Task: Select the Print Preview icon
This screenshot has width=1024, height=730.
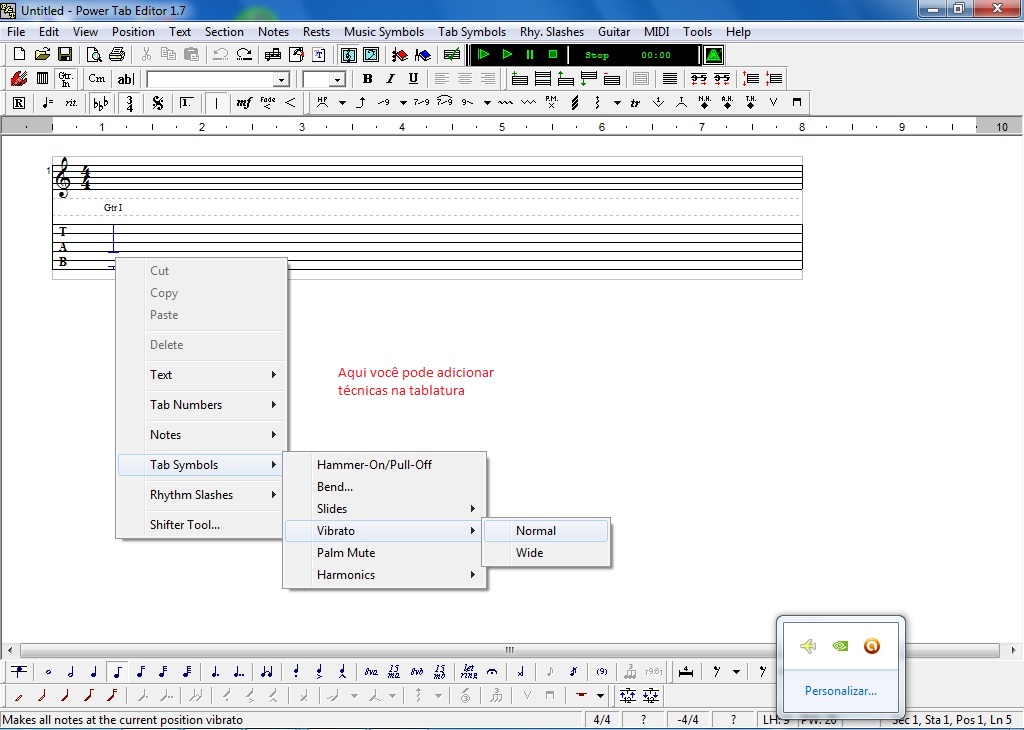Action: [95, 55]
